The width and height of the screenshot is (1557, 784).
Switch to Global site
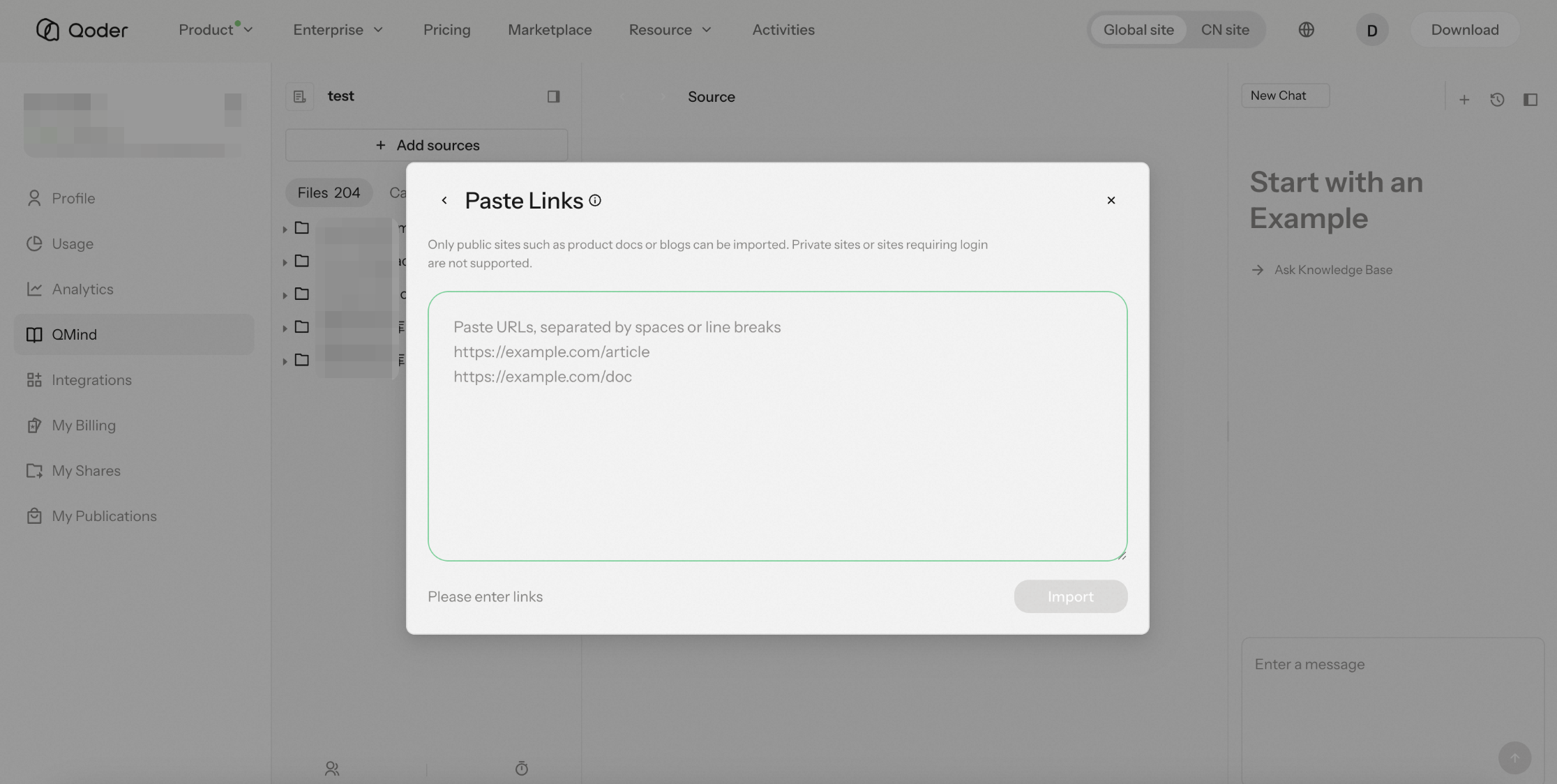click(x=1138, y=29)
